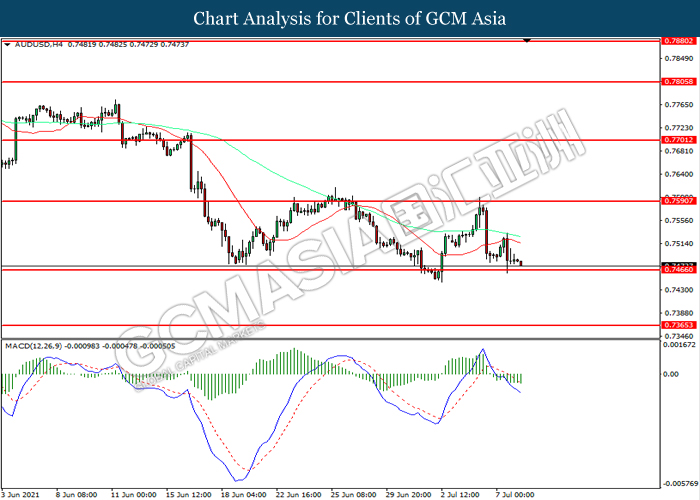The width and height of the screenshot is (700, 500).
Task: Click the MACD(12,26,9) indicator label
Action: click(33, 346)
